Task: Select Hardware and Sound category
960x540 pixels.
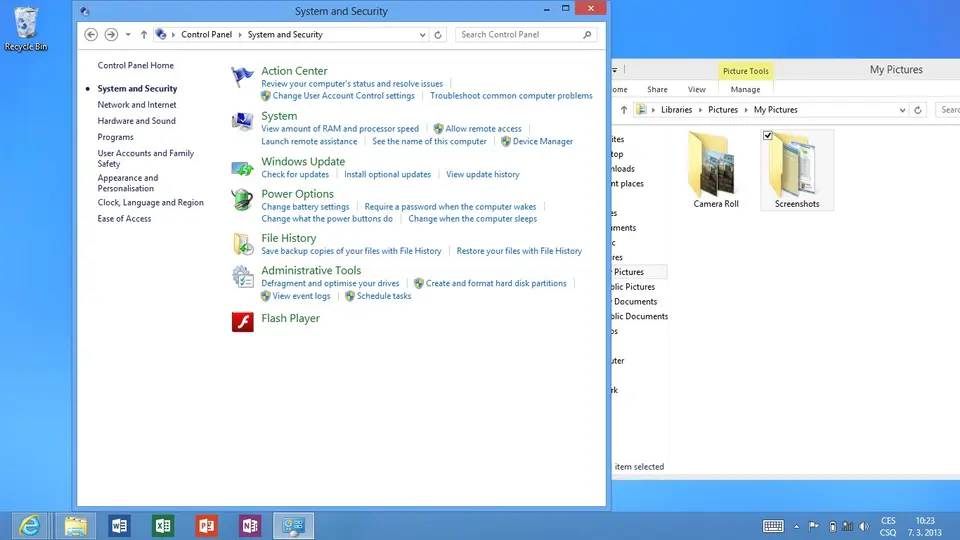Action: click(x=137, y=121)
